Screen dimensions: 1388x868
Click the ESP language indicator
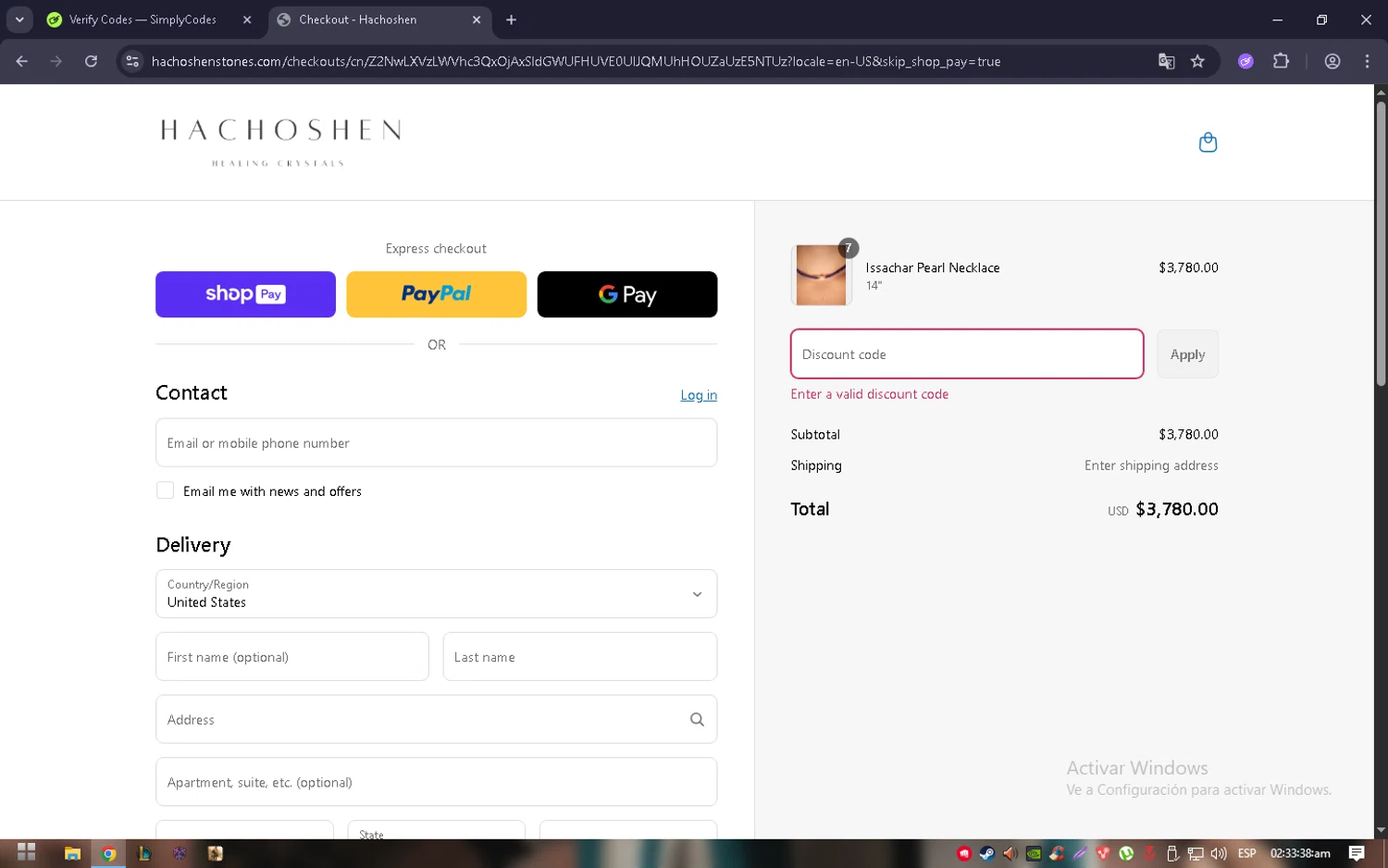1247,853
